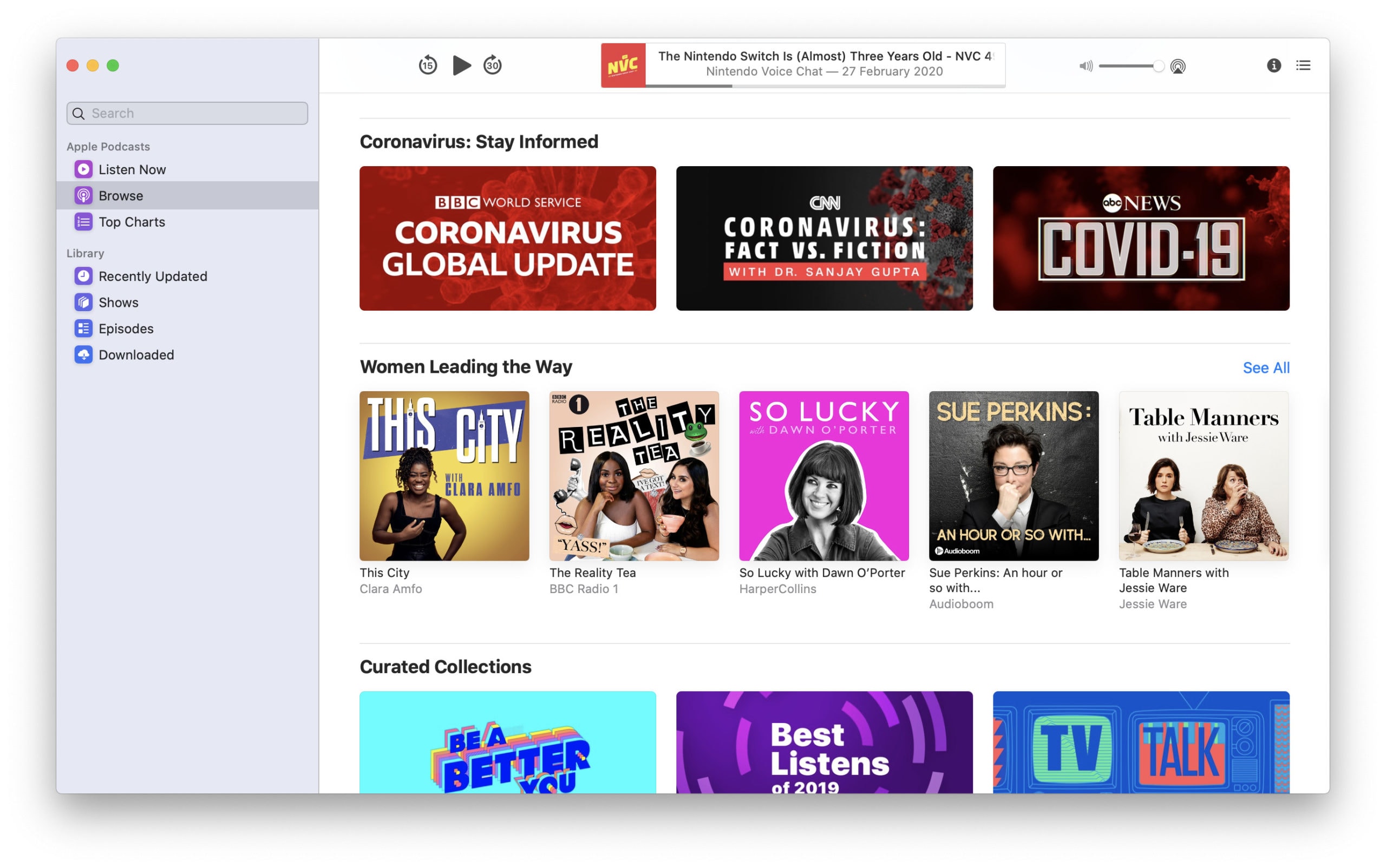Open the Coronavirus Global Update show
The width and height of the screenshot is (1386, 868).
(507, 238)
